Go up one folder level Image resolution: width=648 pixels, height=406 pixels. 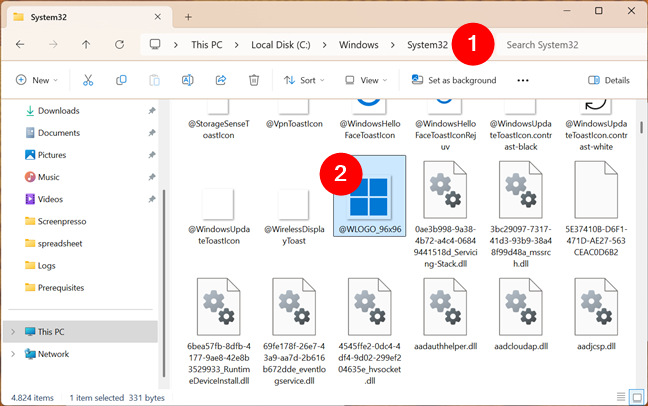[x=86, y=45]
